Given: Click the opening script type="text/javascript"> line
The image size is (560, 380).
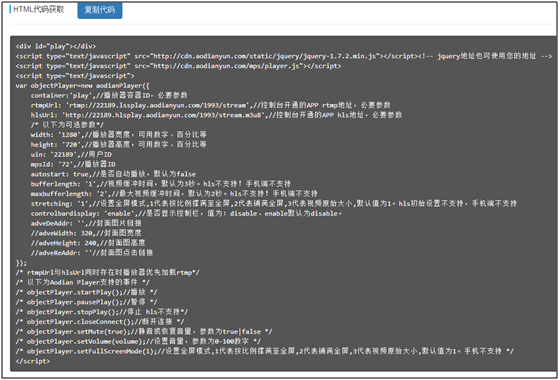Looking at the screenshot, I should (75, 76).
